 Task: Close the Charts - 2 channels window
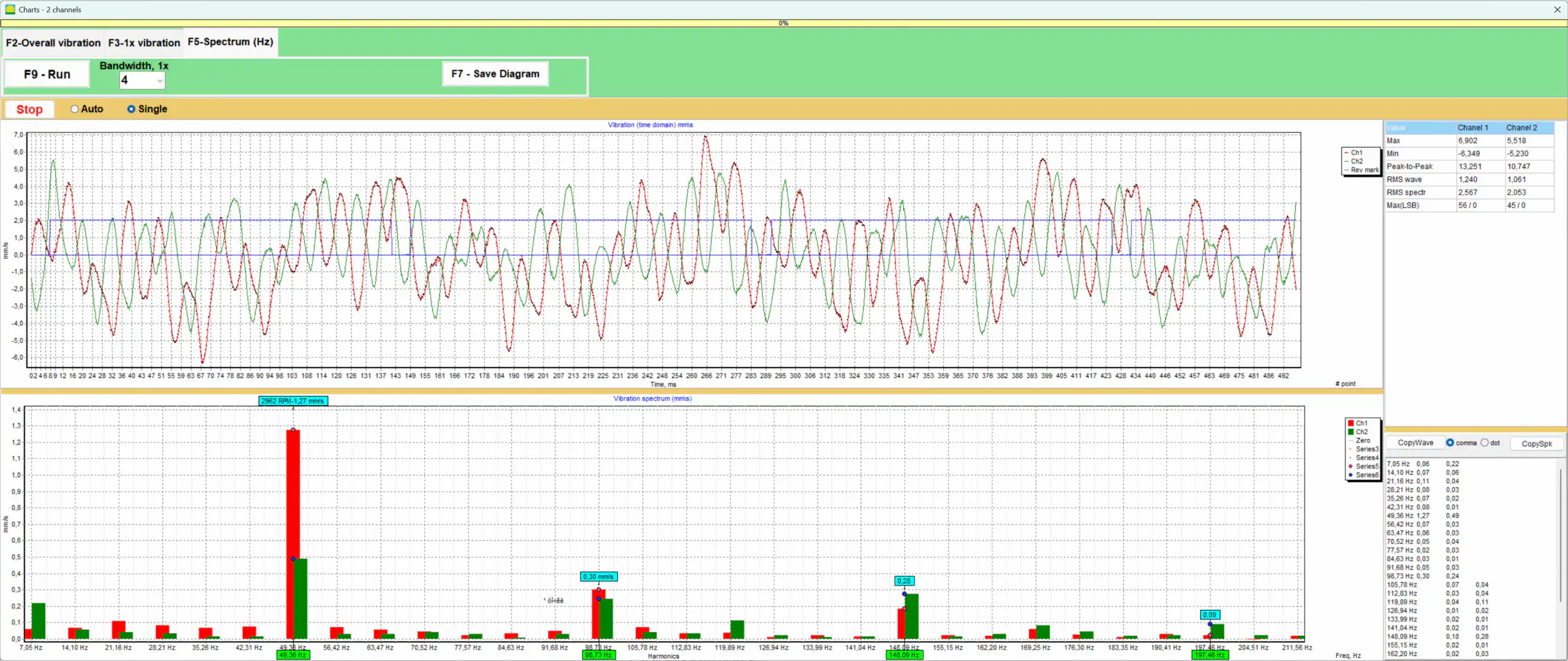click(1557, 9)
